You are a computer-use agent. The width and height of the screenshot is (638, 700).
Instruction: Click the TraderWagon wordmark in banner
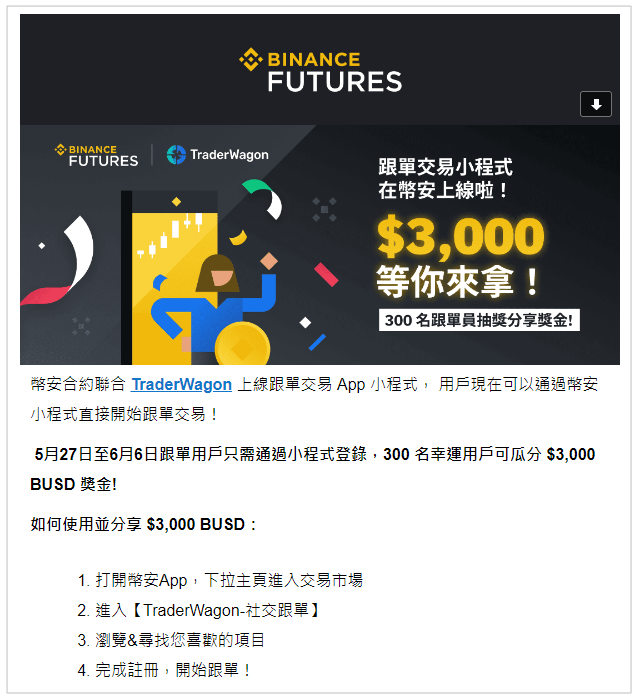click(x=229, y=155)
